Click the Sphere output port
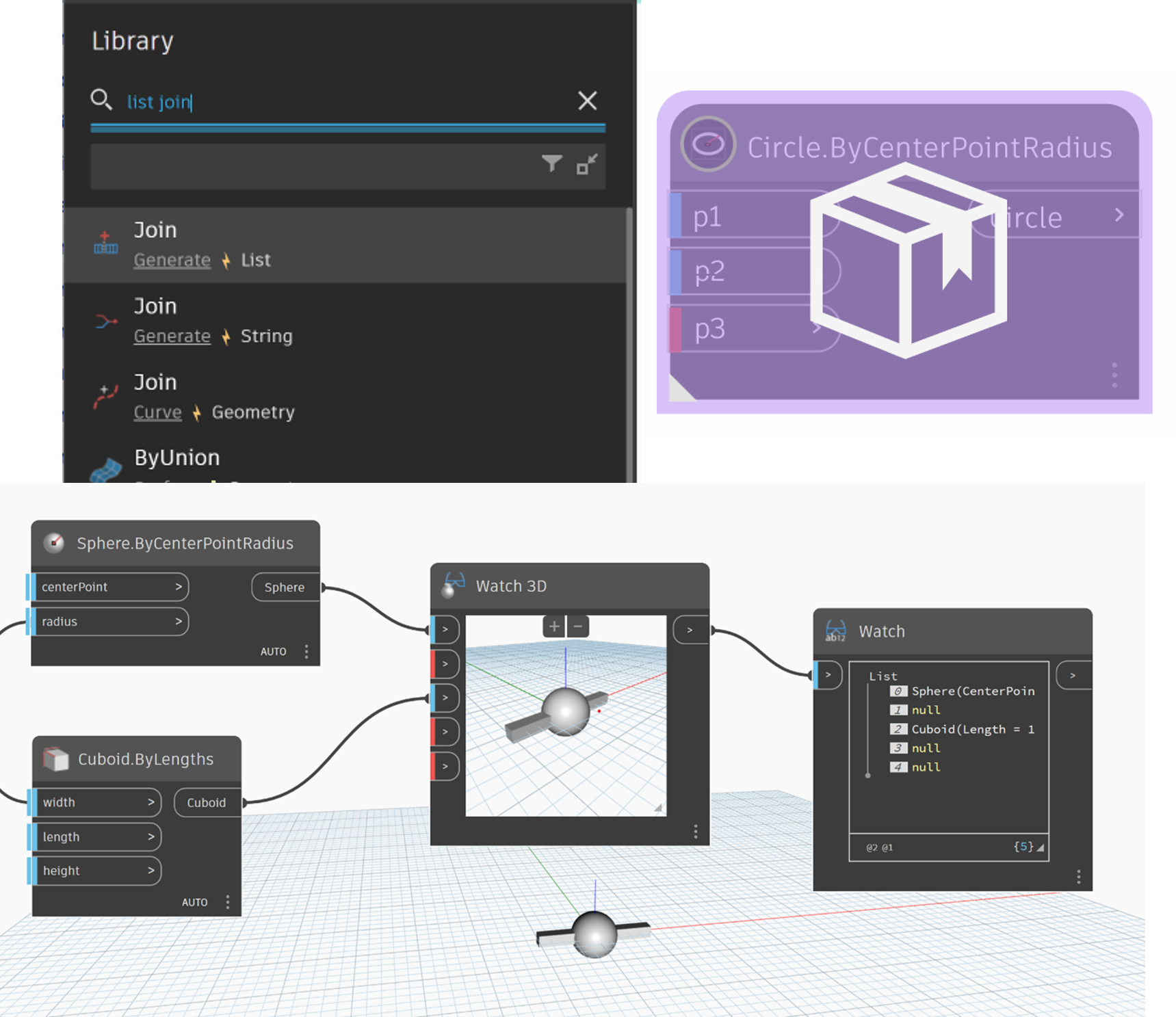 click(x=285, y=587)
